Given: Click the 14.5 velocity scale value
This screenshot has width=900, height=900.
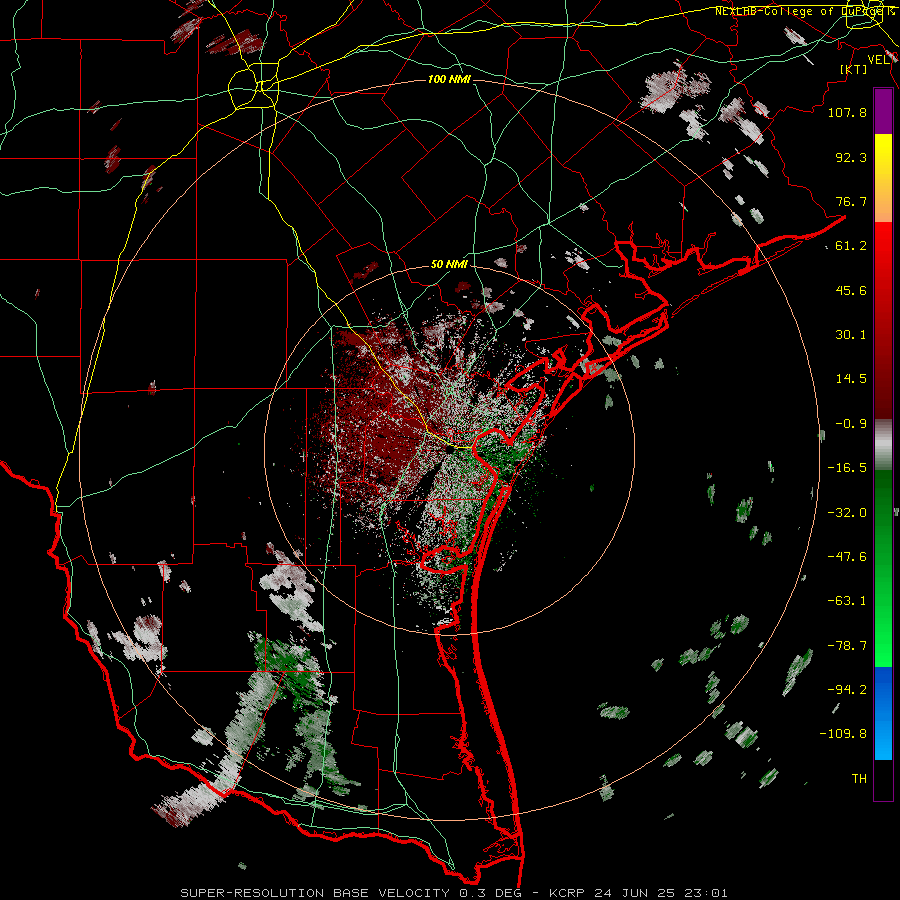Looking at the screenshot, I should click(851, 379).
